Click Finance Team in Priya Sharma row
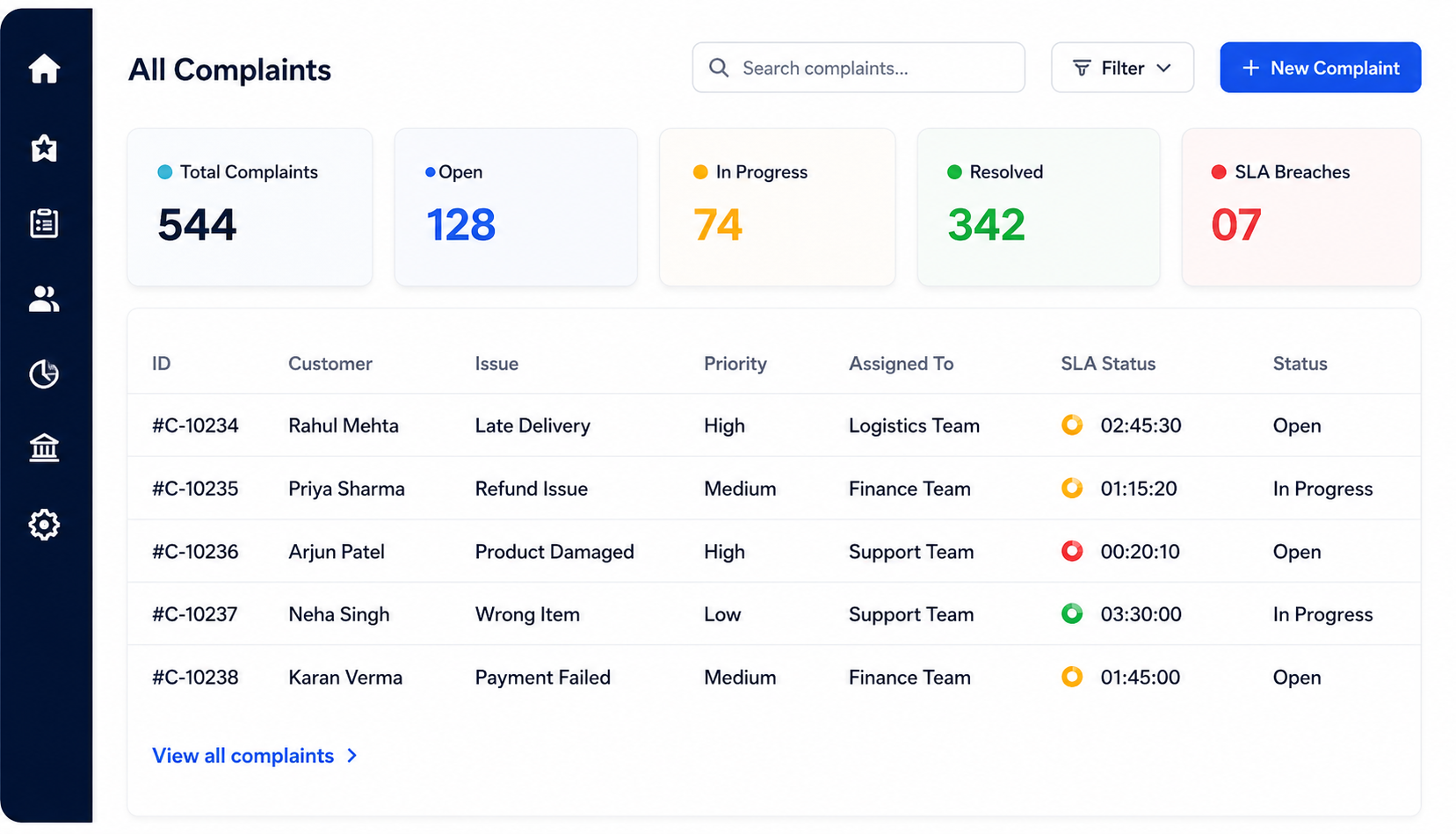 [x=909, y=489]
